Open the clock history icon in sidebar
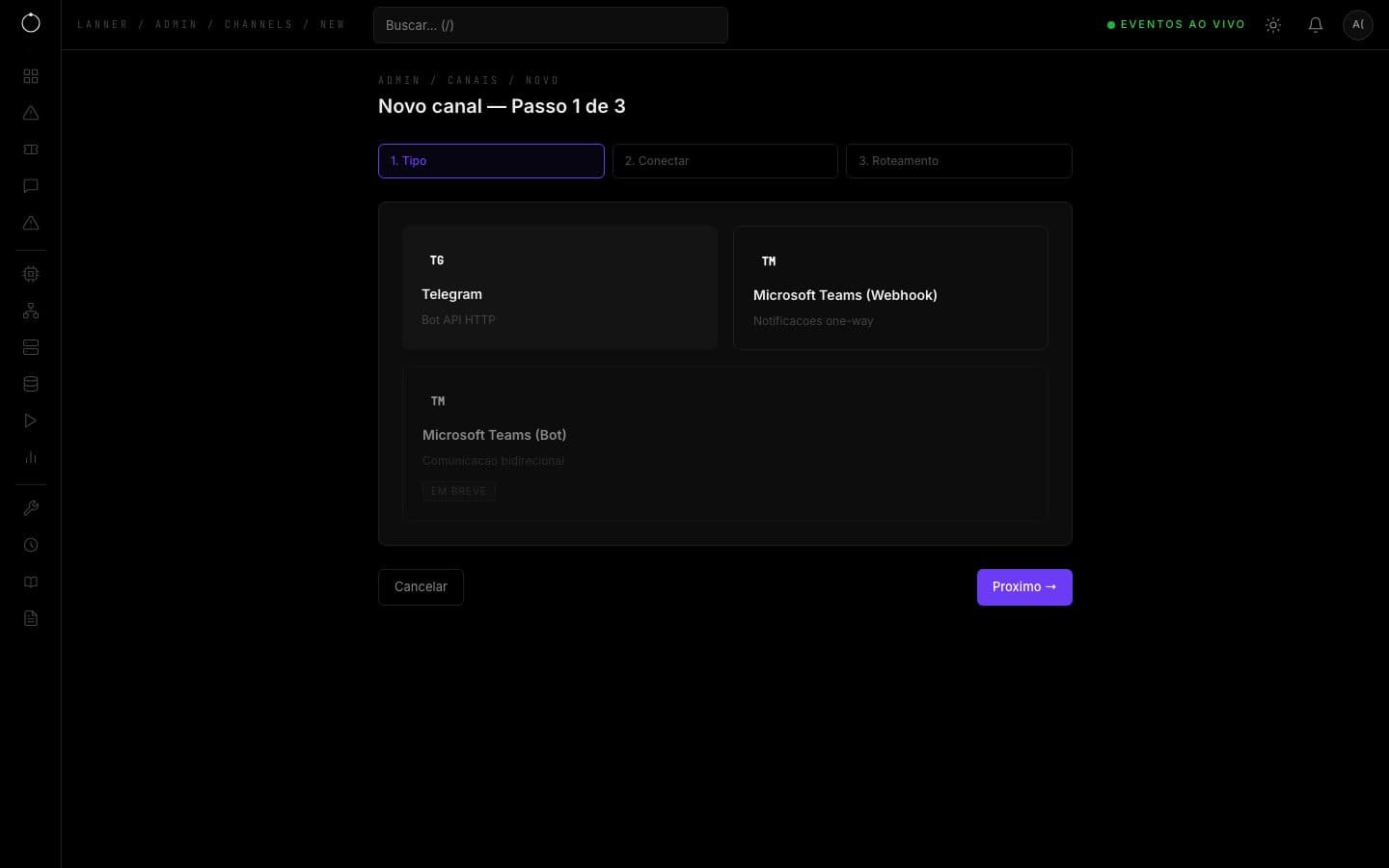The image size is (1389, 868). [31, 545]
